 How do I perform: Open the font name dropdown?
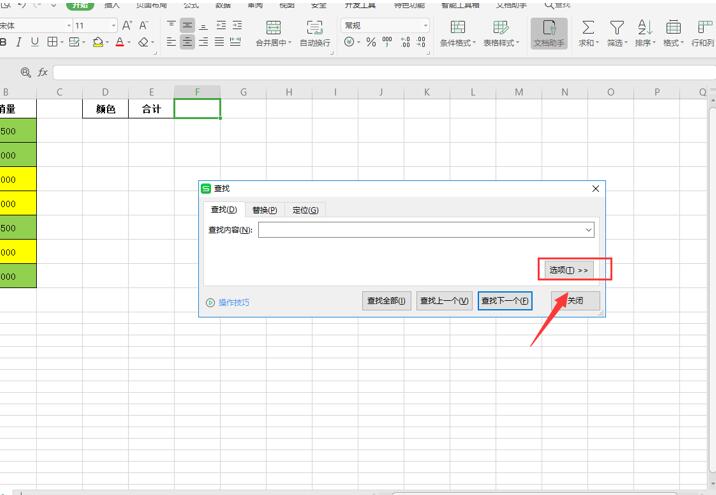[68, 26]
